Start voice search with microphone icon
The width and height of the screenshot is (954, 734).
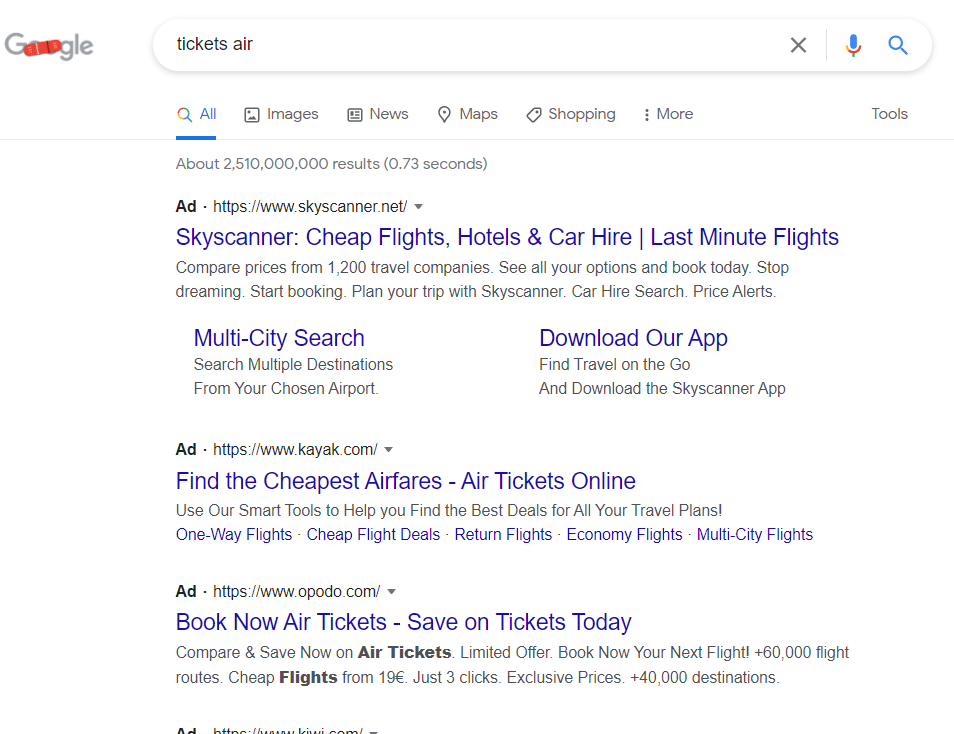tap(852, 45)
